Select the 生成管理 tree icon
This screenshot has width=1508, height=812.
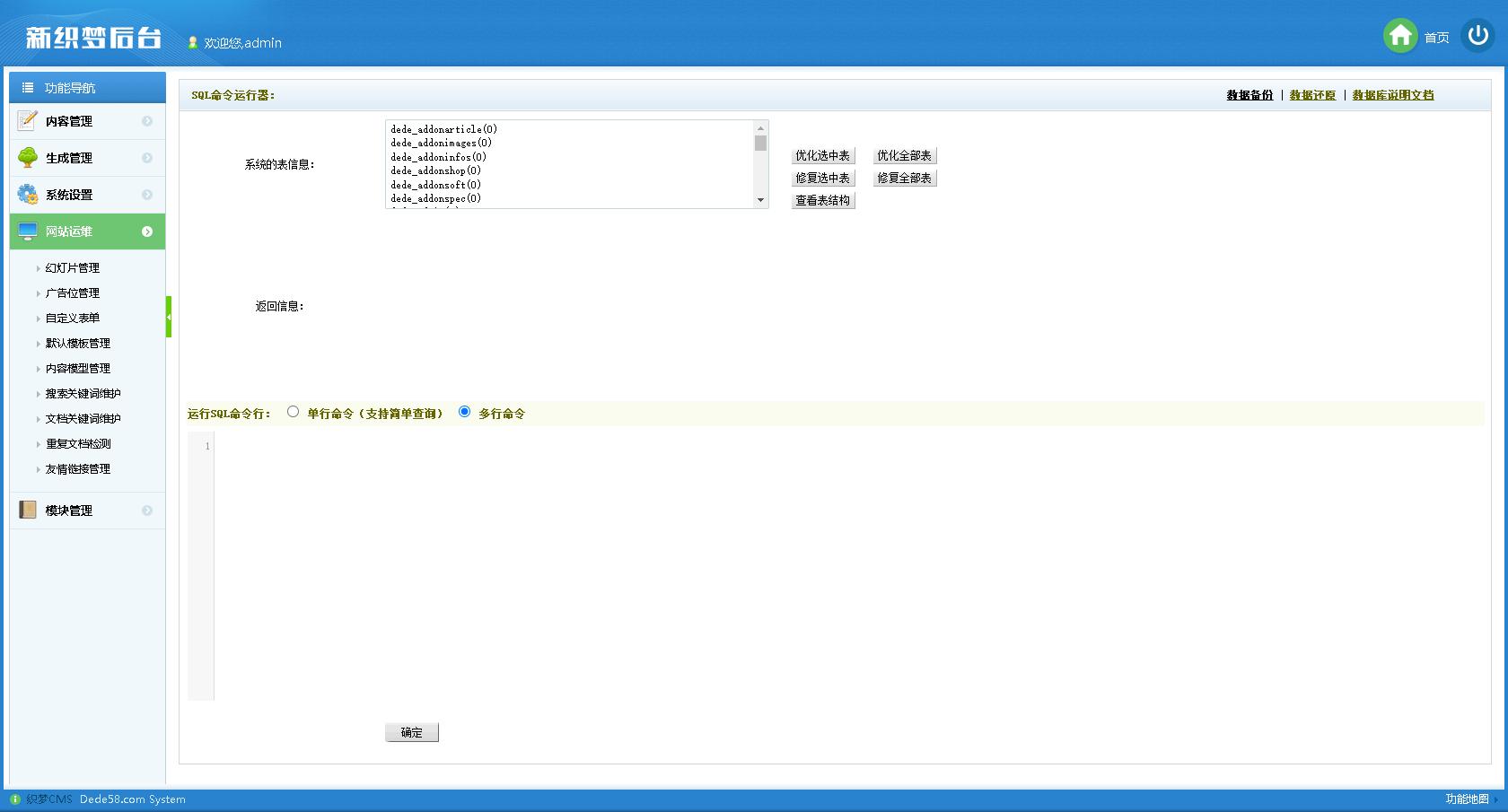pos(26,157)
